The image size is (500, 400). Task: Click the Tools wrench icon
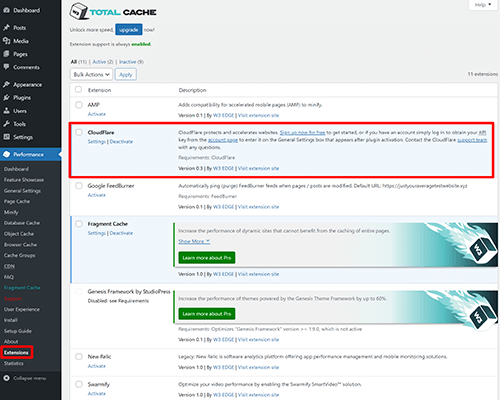(6, 124)
